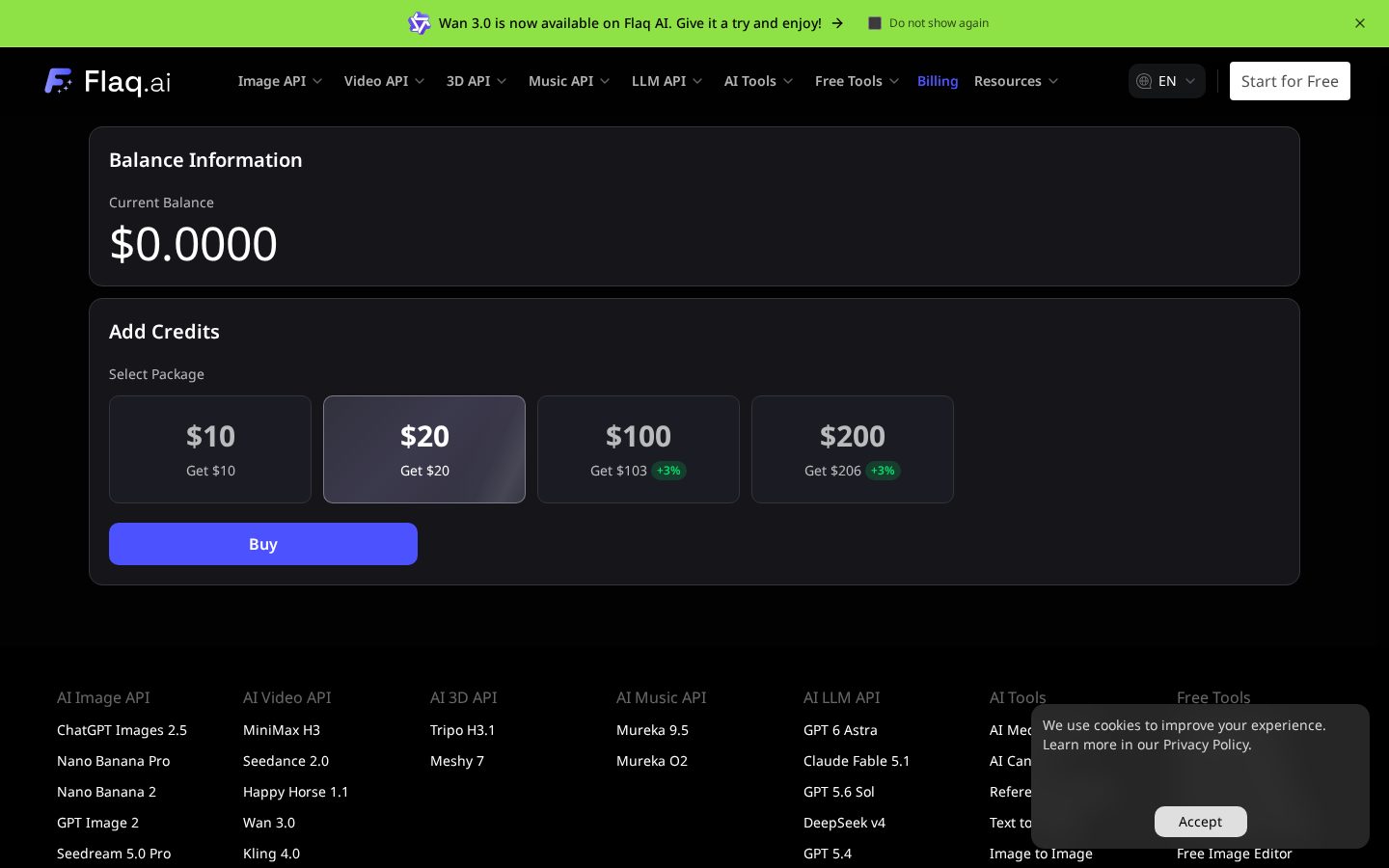
Task: Open the Music API dropdown
Action: point(569,81)
